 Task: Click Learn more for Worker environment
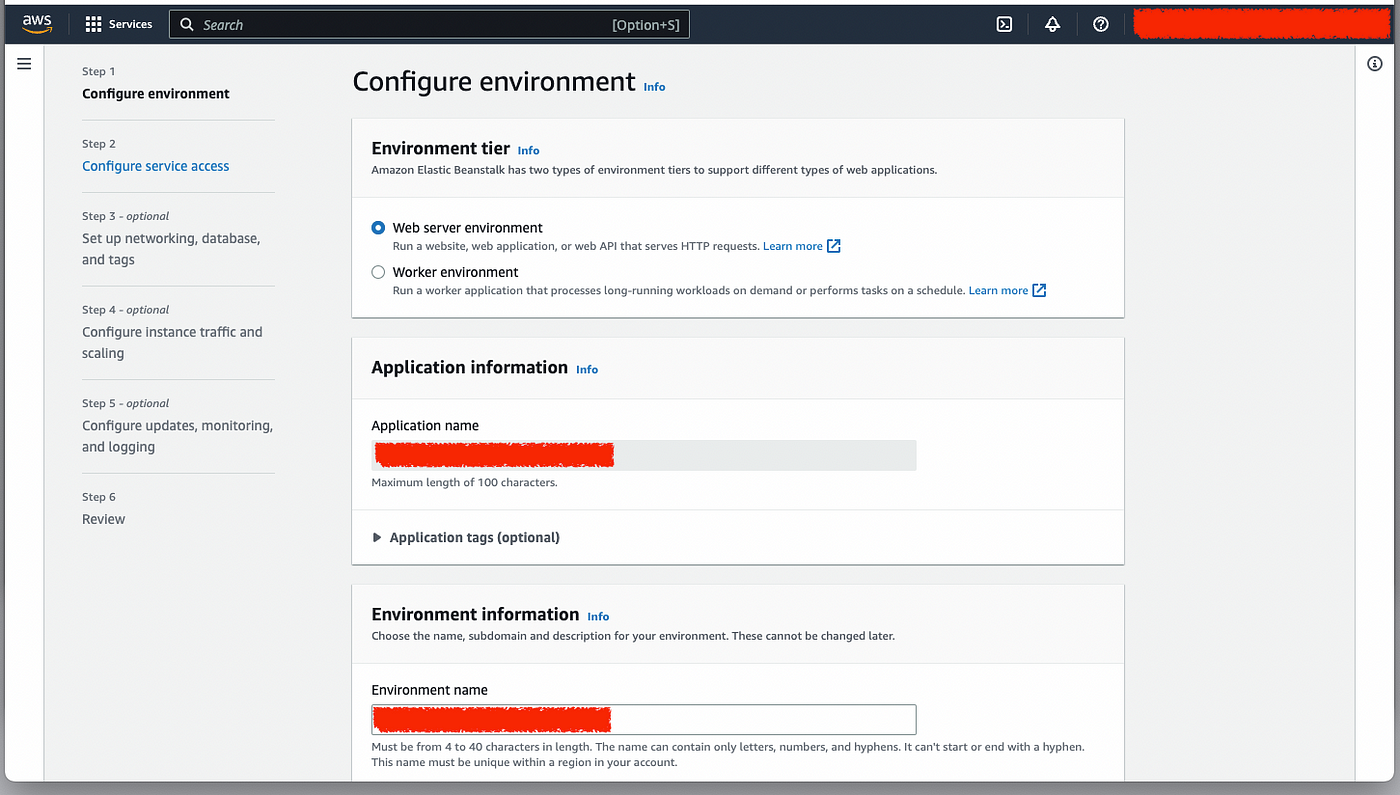click(998, 290)
